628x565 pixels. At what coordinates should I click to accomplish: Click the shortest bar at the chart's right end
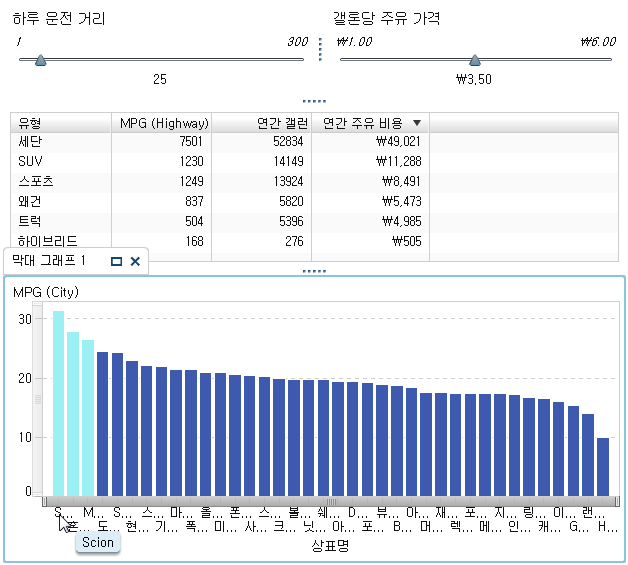click(603, 466)
